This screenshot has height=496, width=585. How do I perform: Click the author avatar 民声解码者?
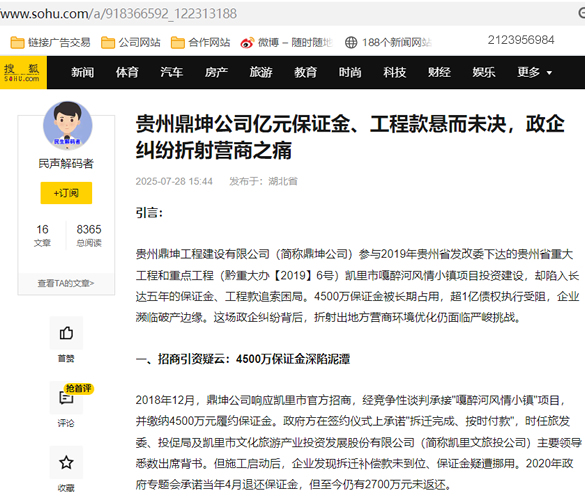coord(68,125)
